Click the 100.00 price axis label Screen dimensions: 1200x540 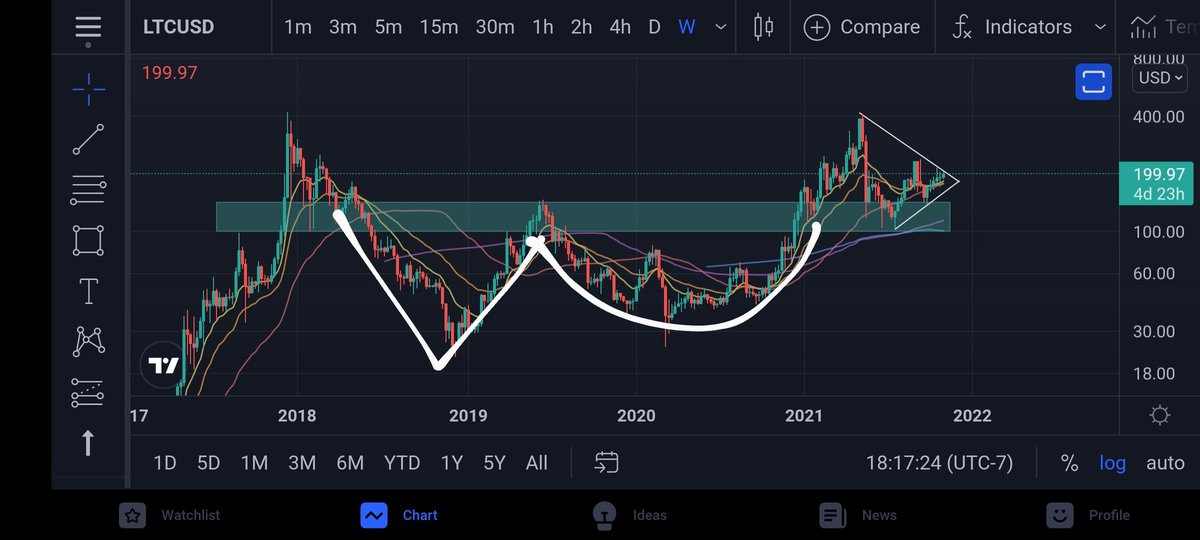(1158, 232)
